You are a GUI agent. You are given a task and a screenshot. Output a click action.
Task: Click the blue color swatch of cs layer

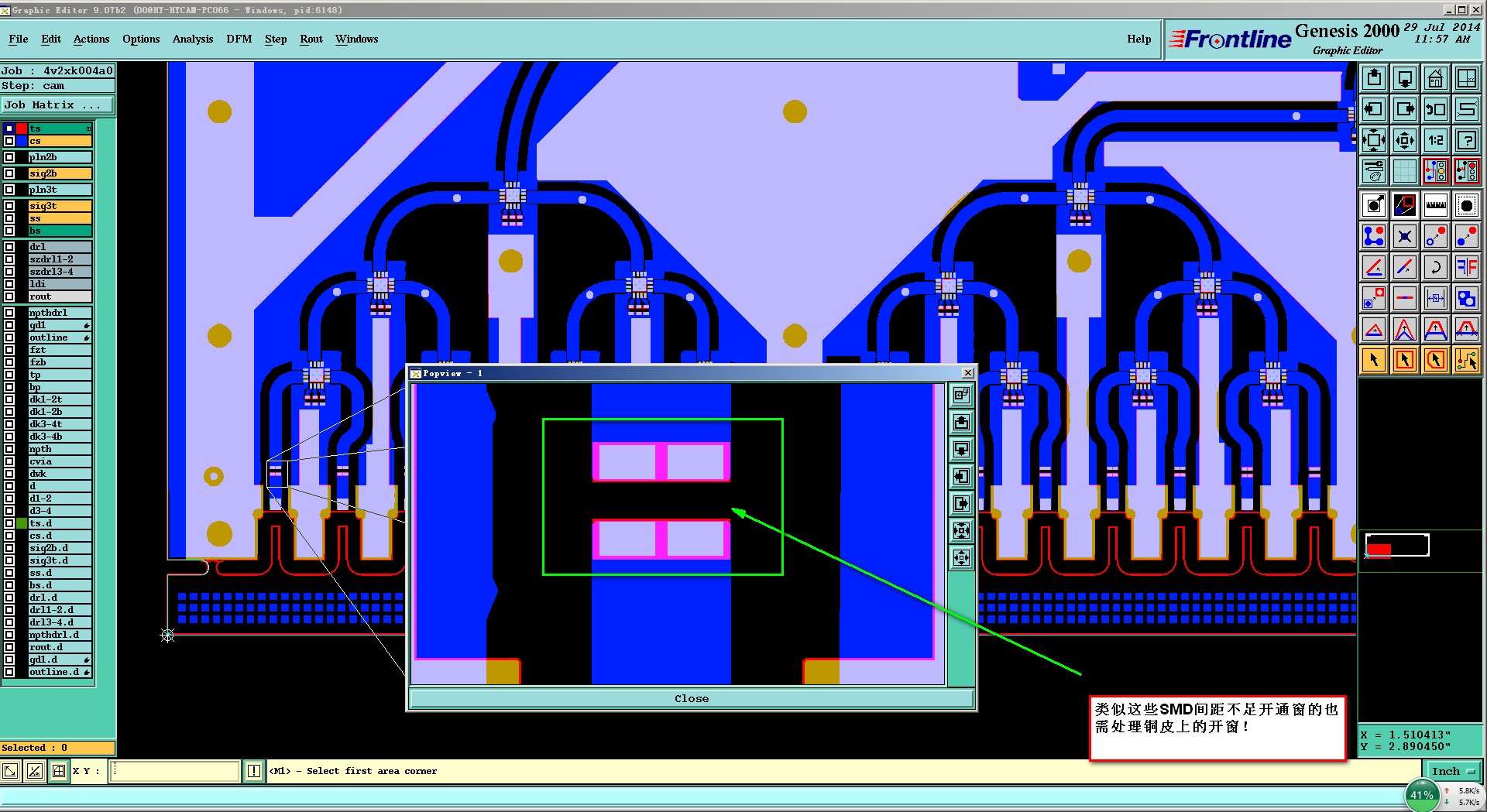click(x=22, y=141)
